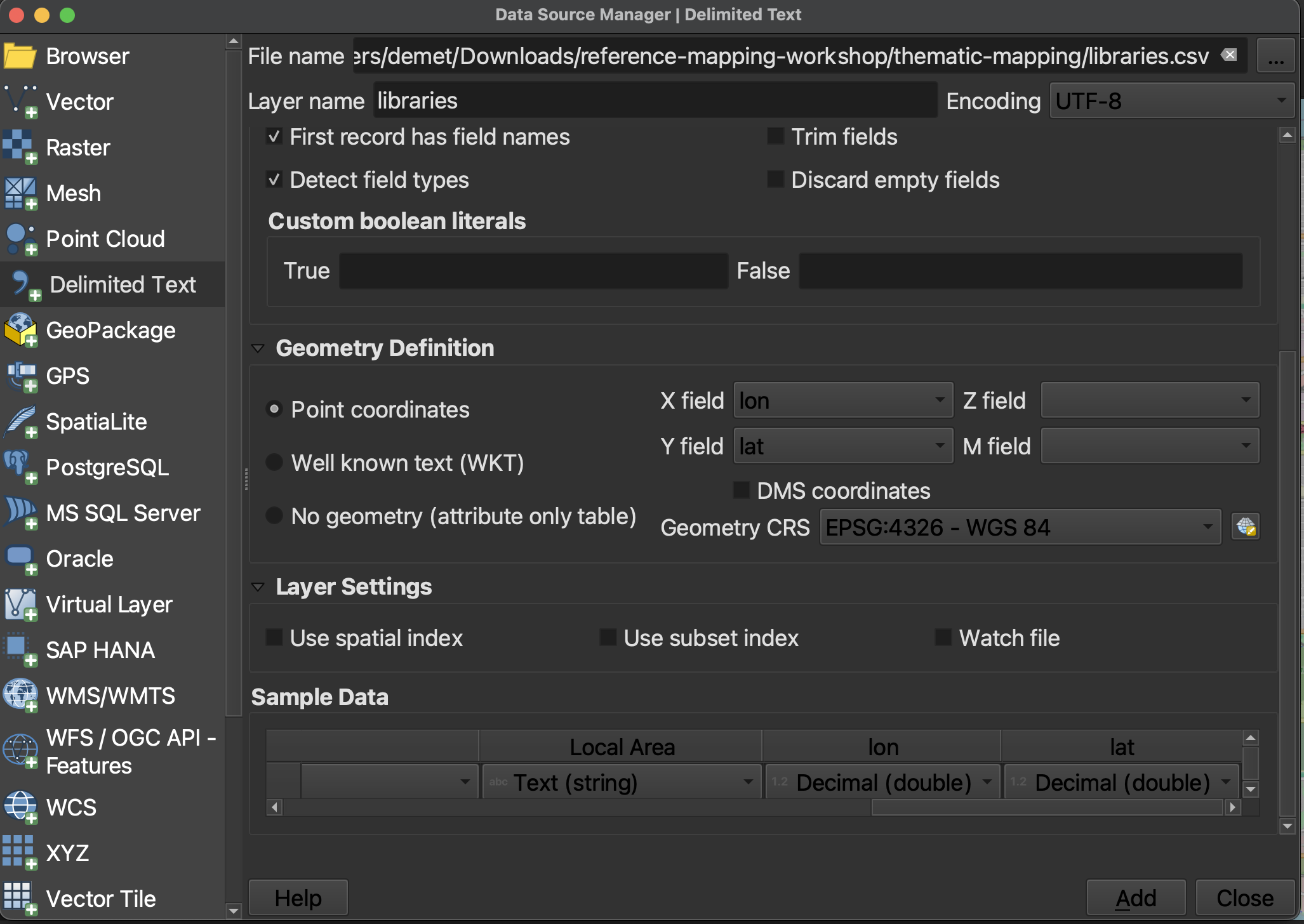The height and width of the screenshot is (924, 1304).
Task: Click the Help button
Action: point(298,898)
